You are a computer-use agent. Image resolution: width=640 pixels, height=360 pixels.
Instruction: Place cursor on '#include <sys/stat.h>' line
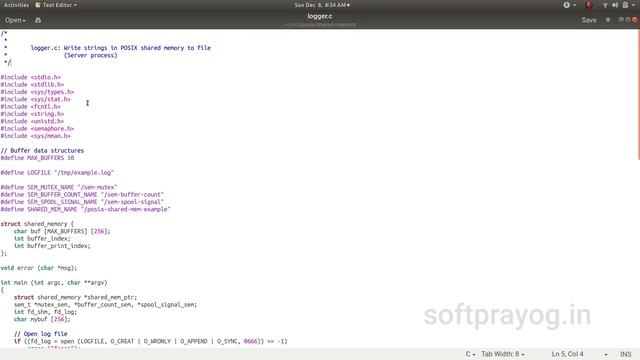(x=36, y=99)
